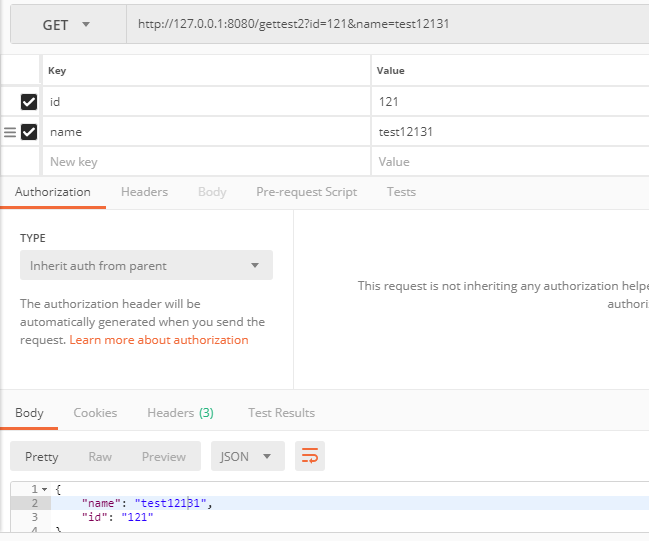Collapse the JSON object at line 1

[45, 490]
